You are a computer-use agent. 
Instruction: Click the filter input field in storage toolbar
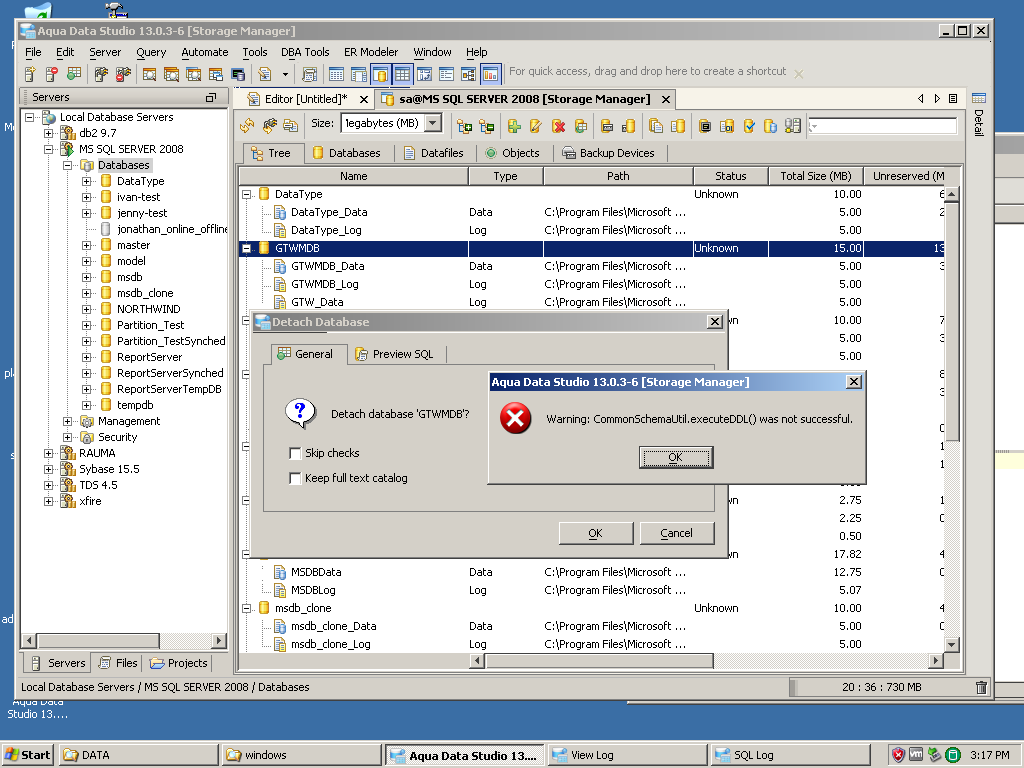point(882,125)
